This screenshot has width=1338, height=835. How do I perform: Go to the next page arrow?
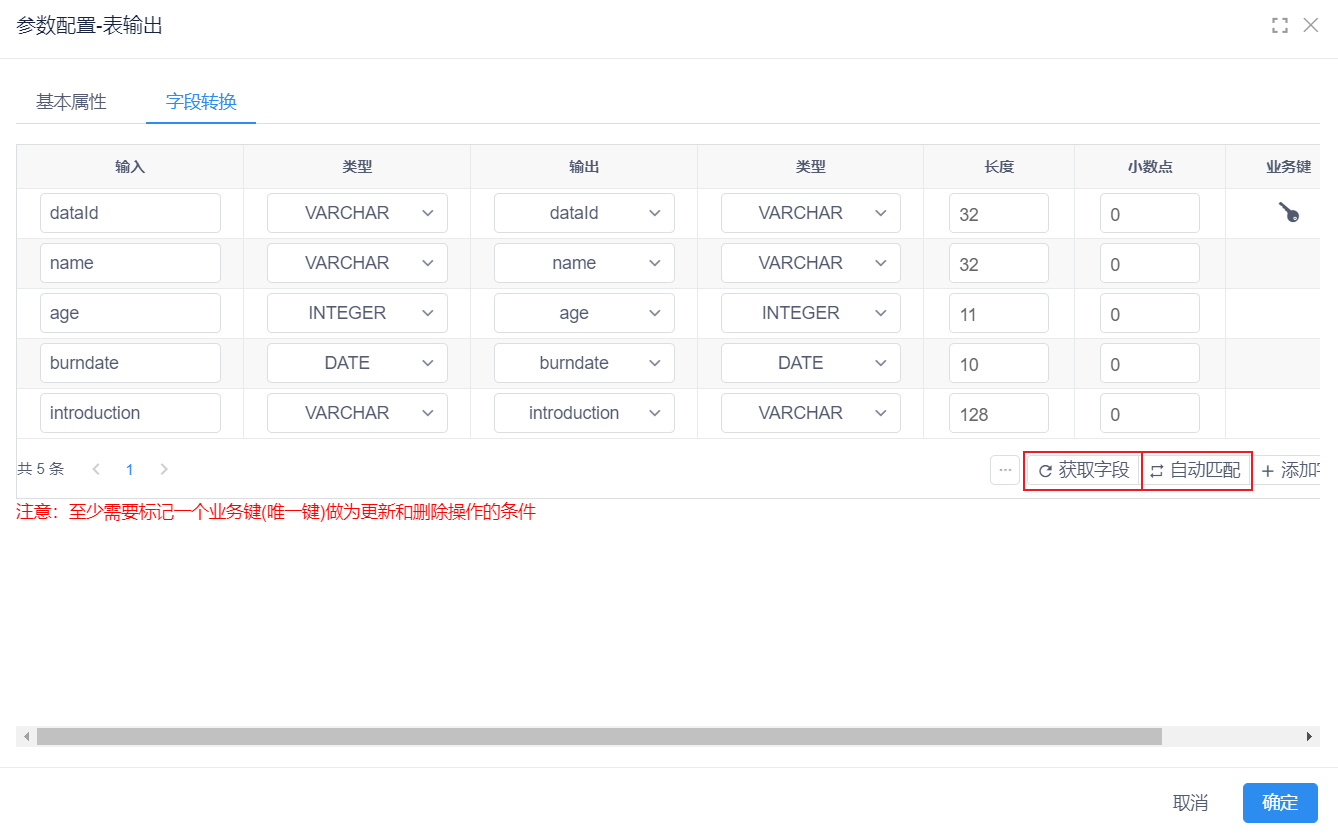click(x=164, y=469)
